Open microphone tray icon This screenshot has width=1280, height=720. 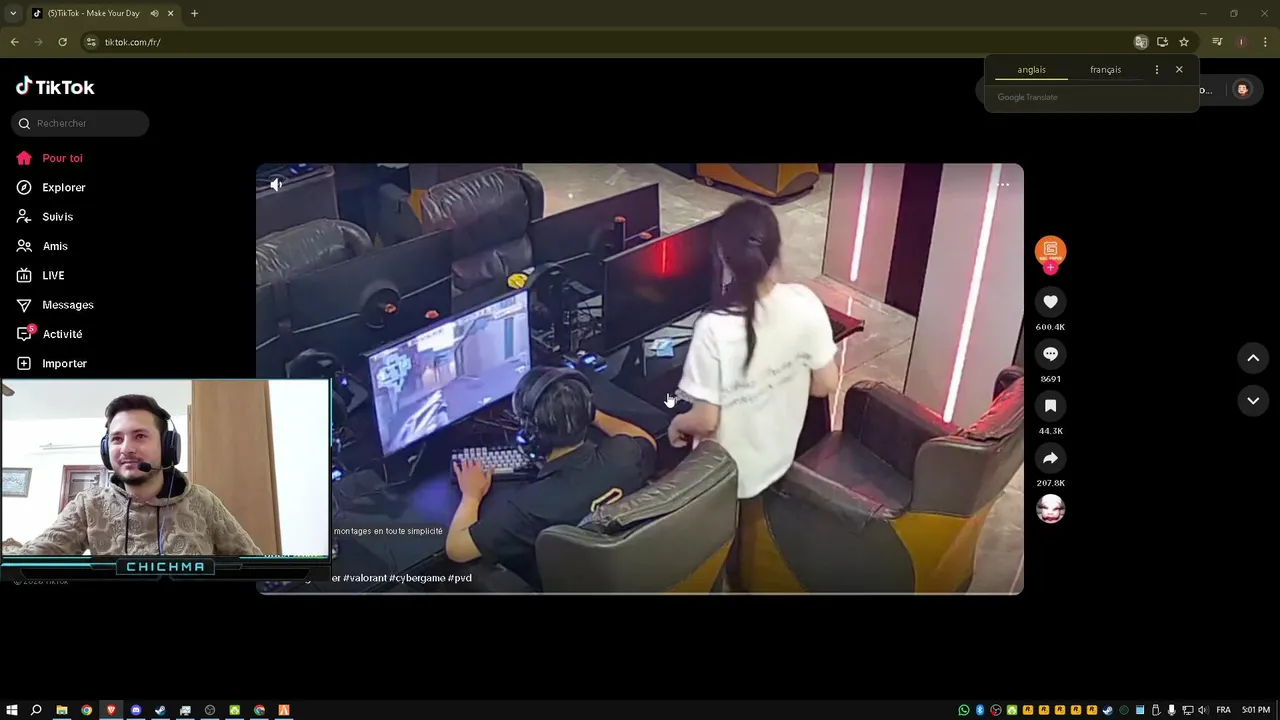1171,710
